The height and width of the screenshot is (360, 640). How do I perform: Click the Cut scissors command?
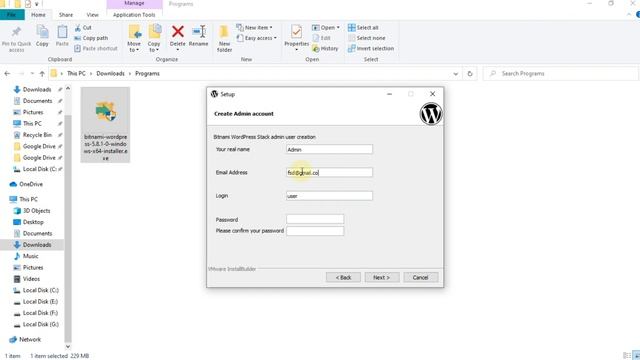pos(83,28)
